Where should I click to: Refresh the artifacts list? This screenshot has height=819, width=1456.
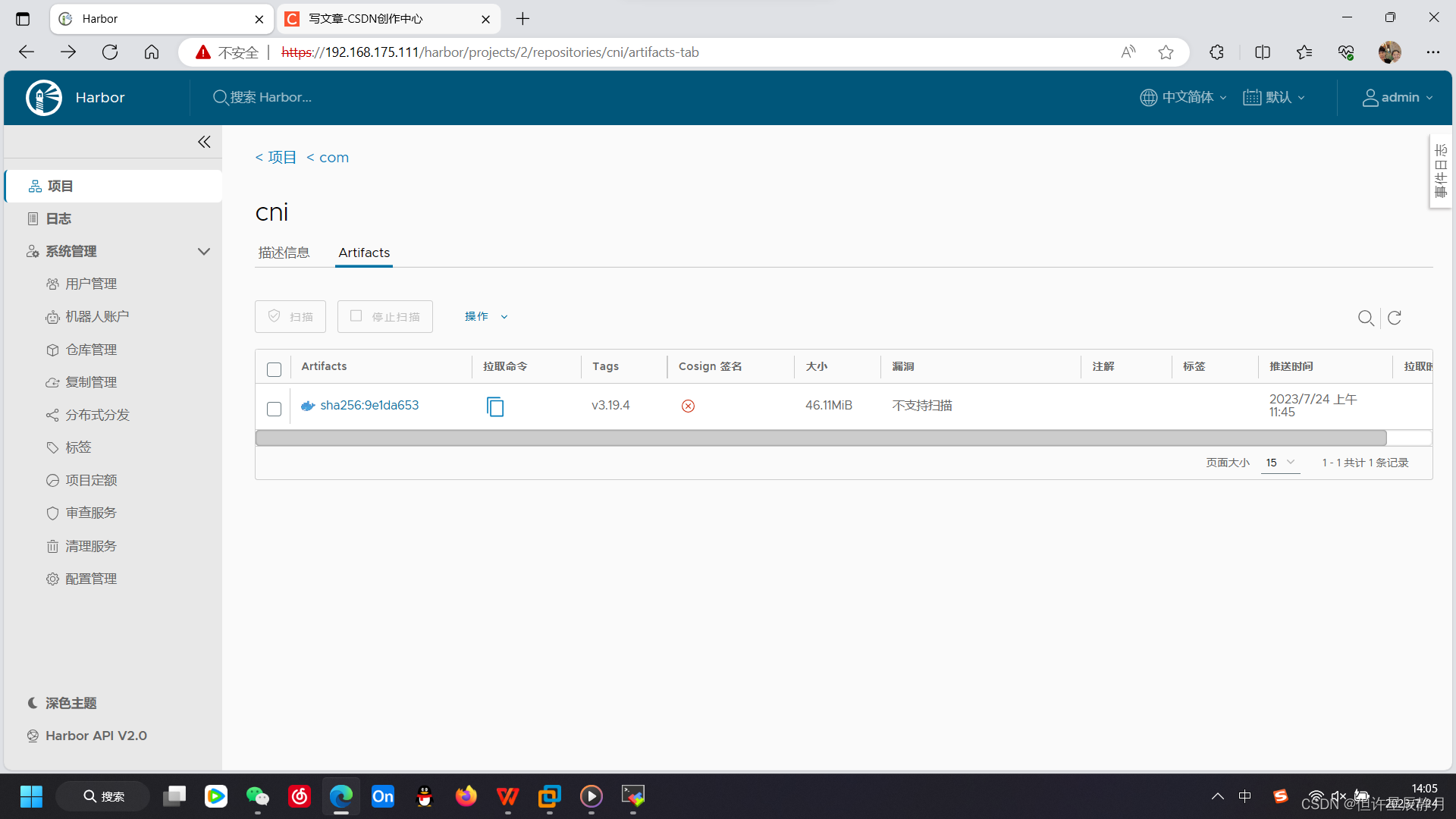pos(1395,318)
